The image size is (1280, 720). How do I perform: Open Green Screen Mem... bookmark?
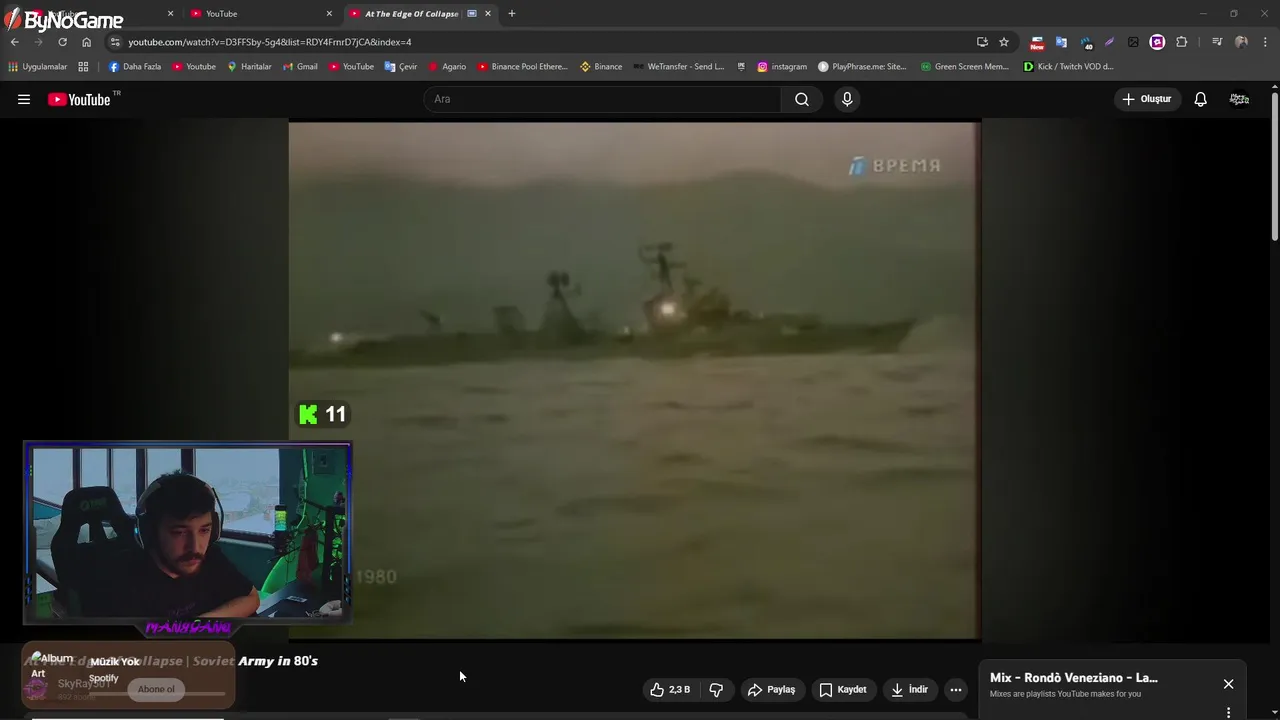click(x=965, y=67)
